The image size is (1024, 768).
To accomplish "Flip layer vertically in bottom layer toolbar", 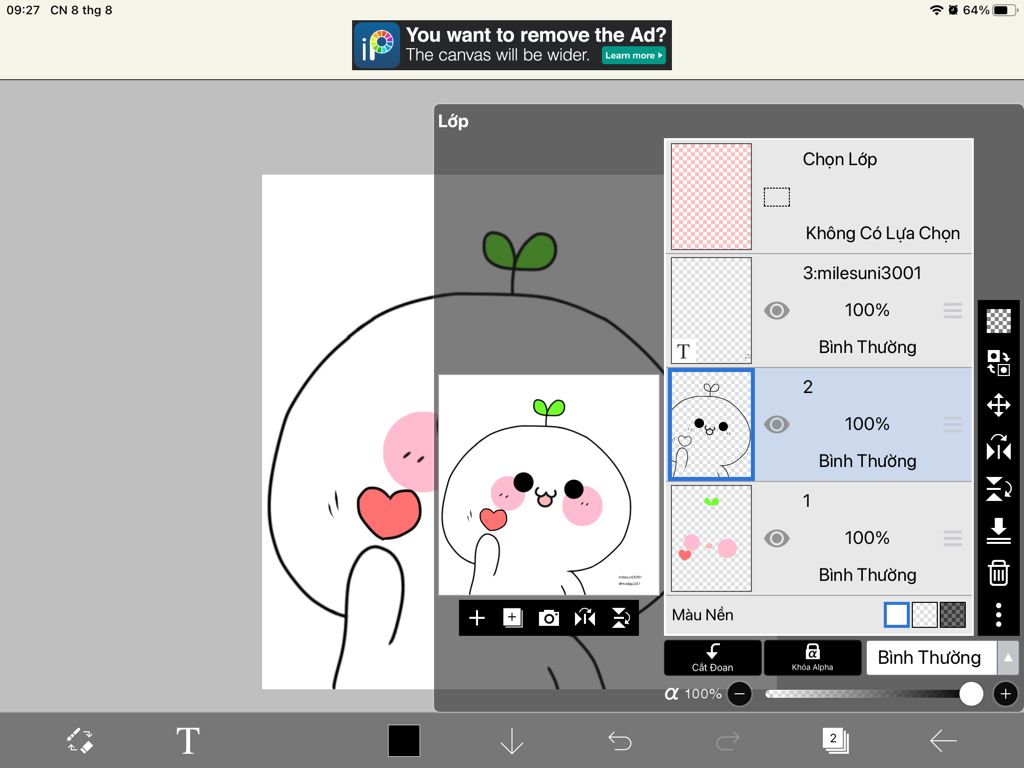I will pyautogui.click(x=620, y=618).
